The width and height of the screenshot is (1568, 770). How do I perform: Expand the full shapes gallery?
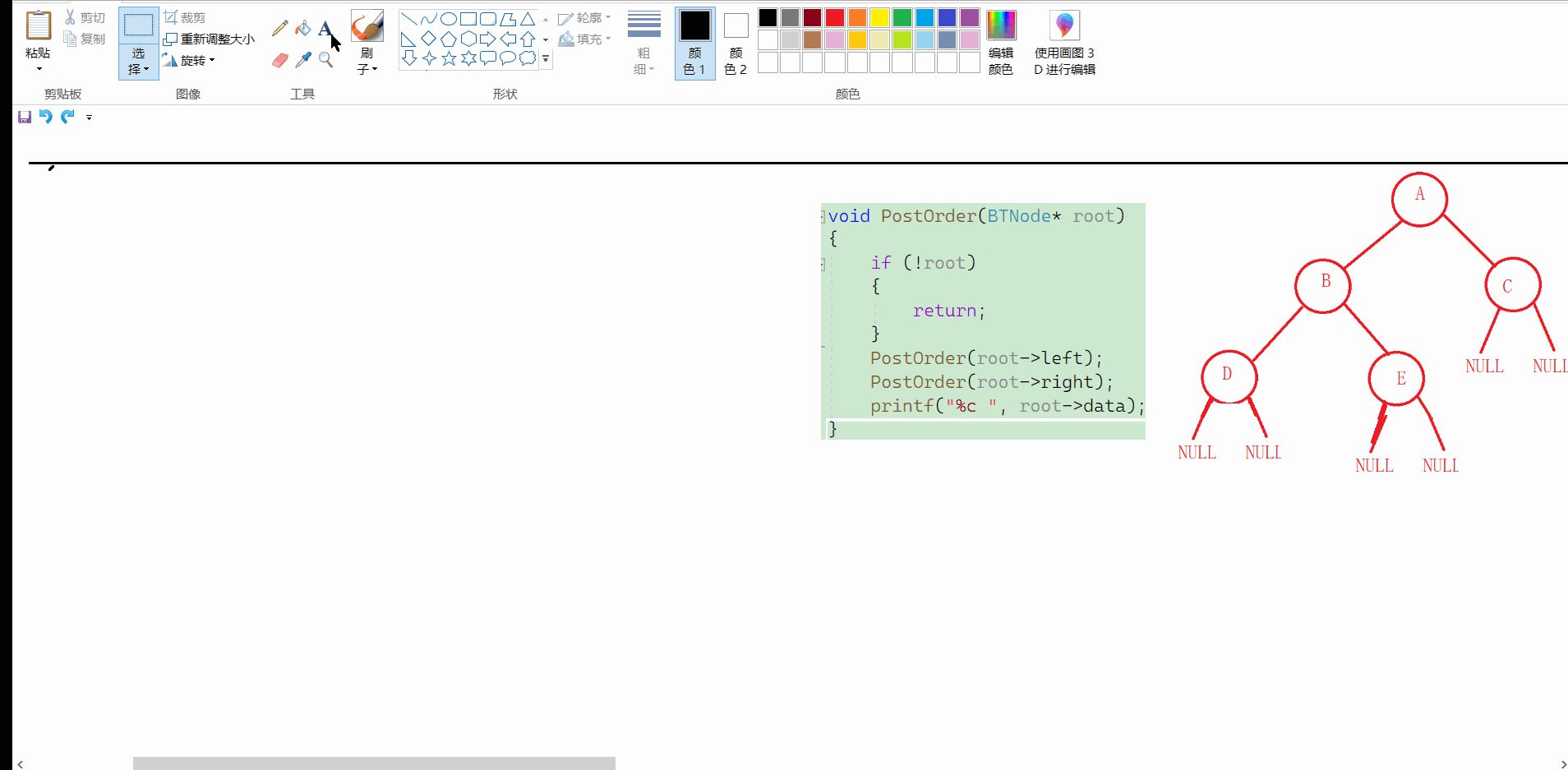point(546,59)
